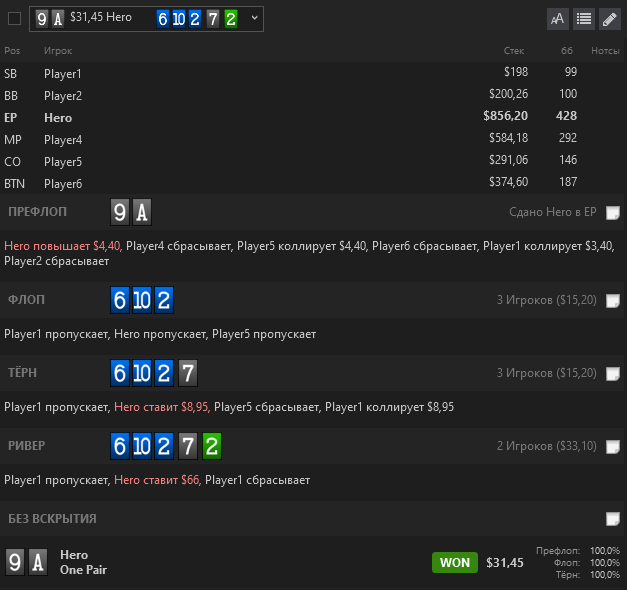The height and width of the screenshot is (590, 627).
Task: Click the gray 7 card in ТЁРН row
Action: (x=188, y=373)
